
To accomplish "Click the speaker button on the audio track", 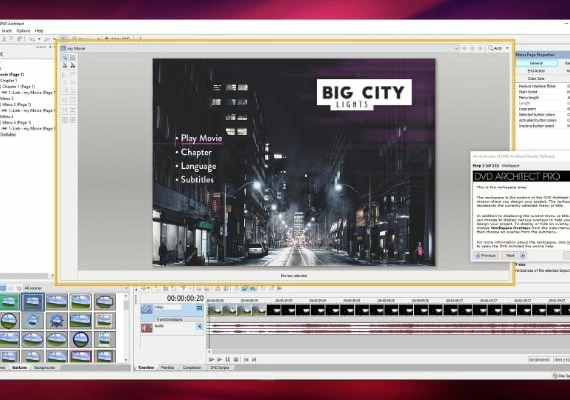I will click(x=199, y=326).
